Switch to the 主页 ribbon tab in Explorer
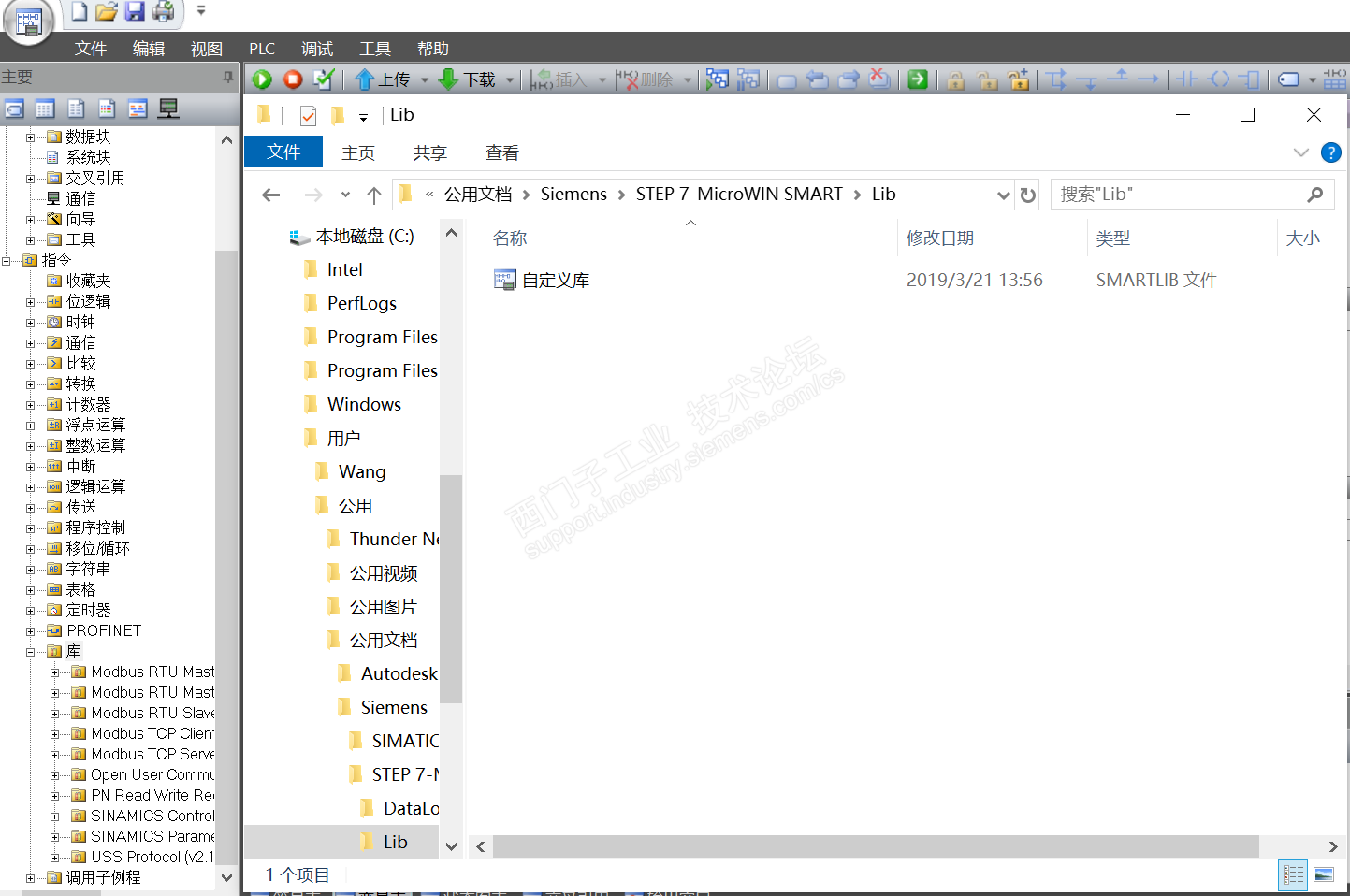 point(358,152)
